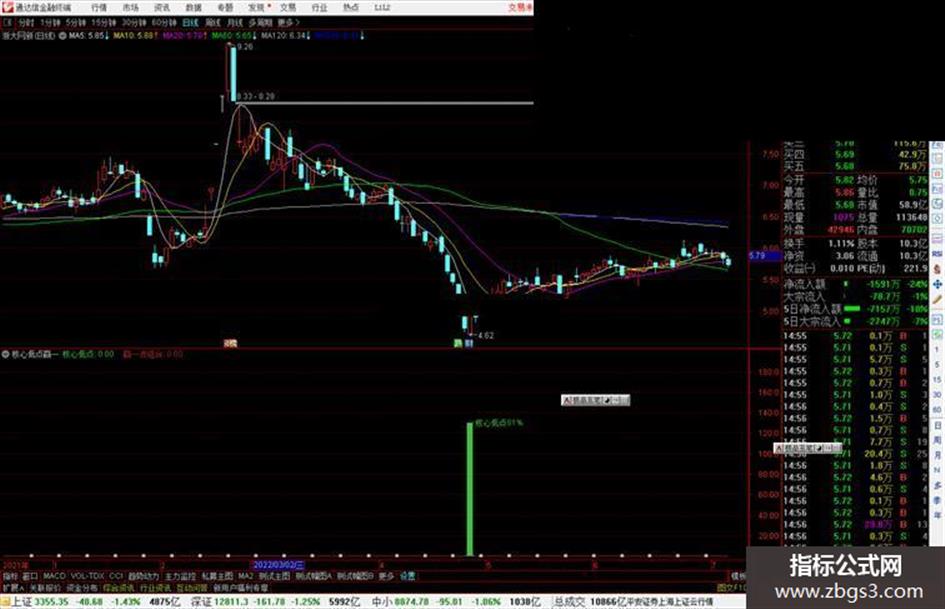Open the 发现 menu
Image resolution: width=945 pixels, height=609 pixels.
(257, 7)
